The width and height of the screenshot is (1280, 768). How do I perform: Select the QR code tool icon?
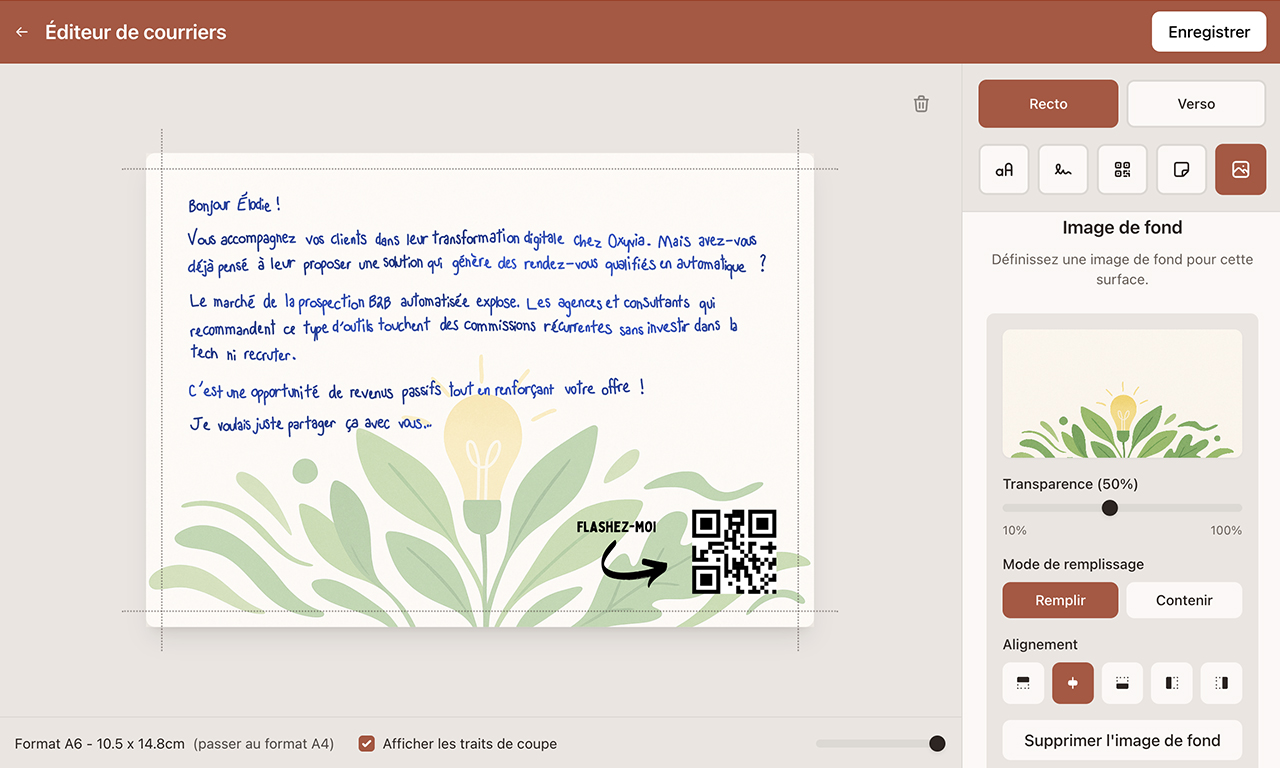click(x=1122, y=169)
